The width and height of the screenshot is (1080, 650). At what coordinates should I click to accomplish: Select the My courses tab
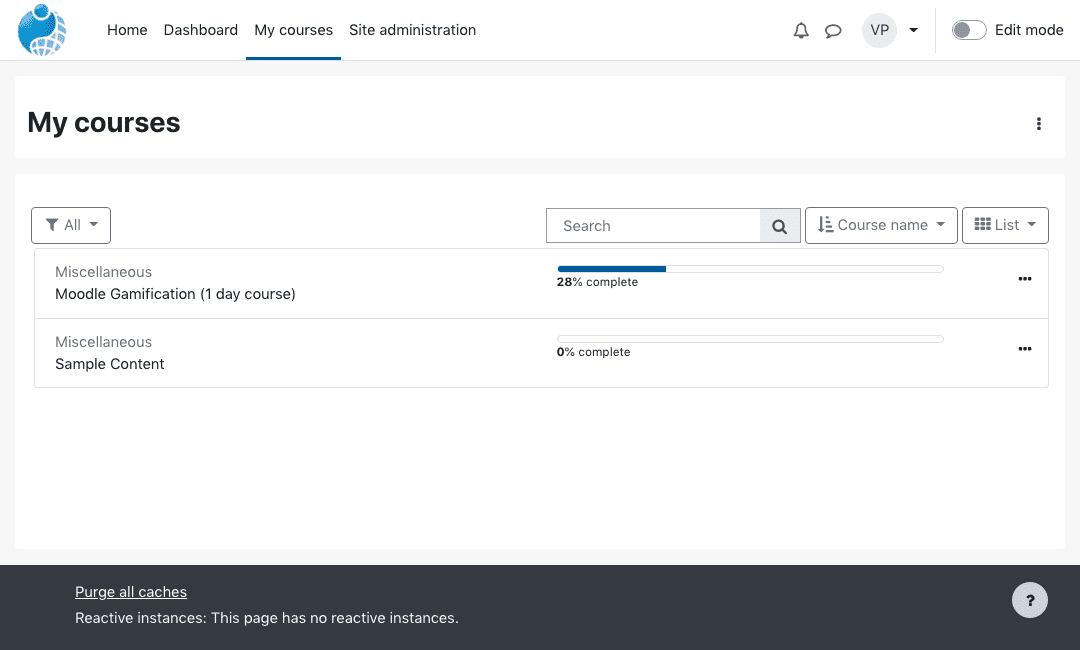click(293, 30)
